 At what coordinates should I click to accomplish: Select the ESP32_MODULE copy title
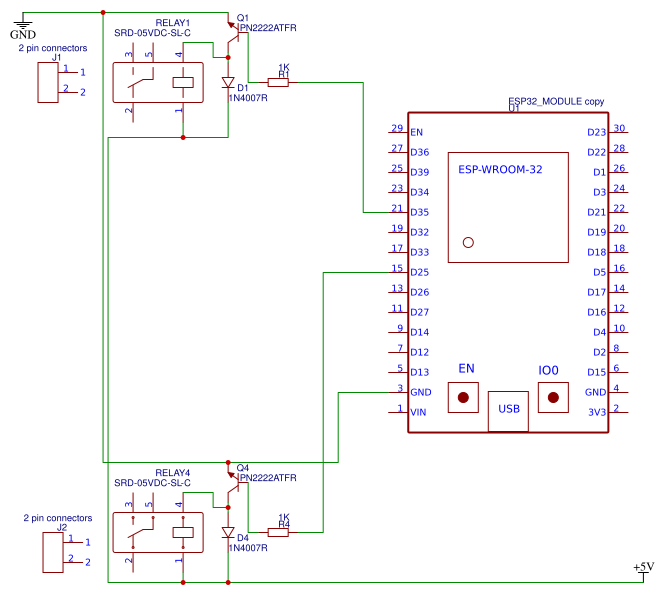pos(556,102)
